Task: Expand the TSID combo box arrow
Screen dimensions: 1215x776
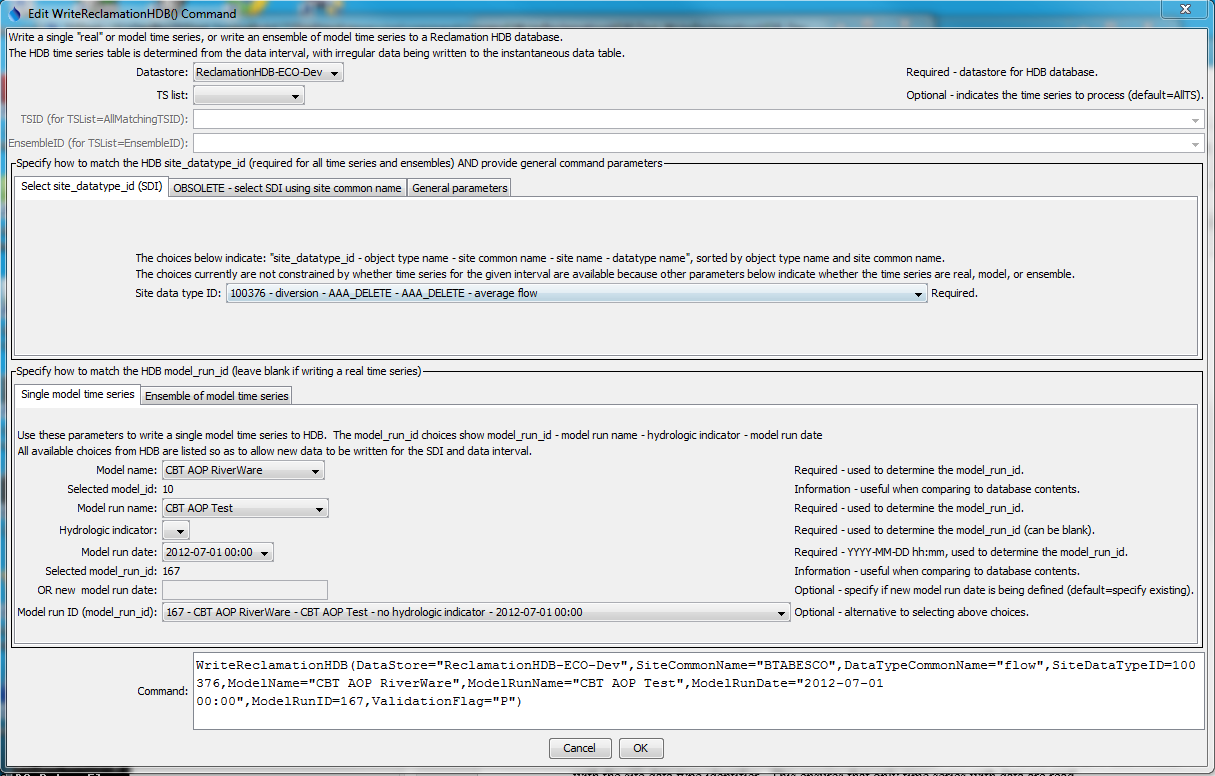Action: coord(1197,119)
